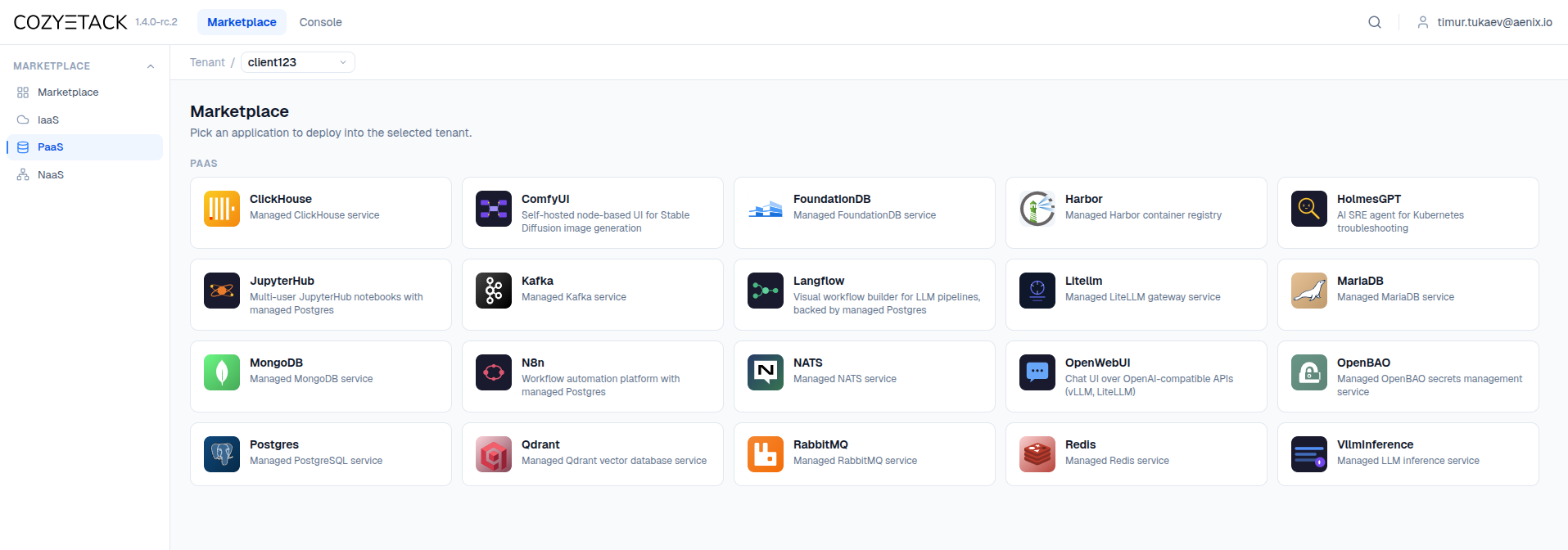Click the NATS app icon

766,372
